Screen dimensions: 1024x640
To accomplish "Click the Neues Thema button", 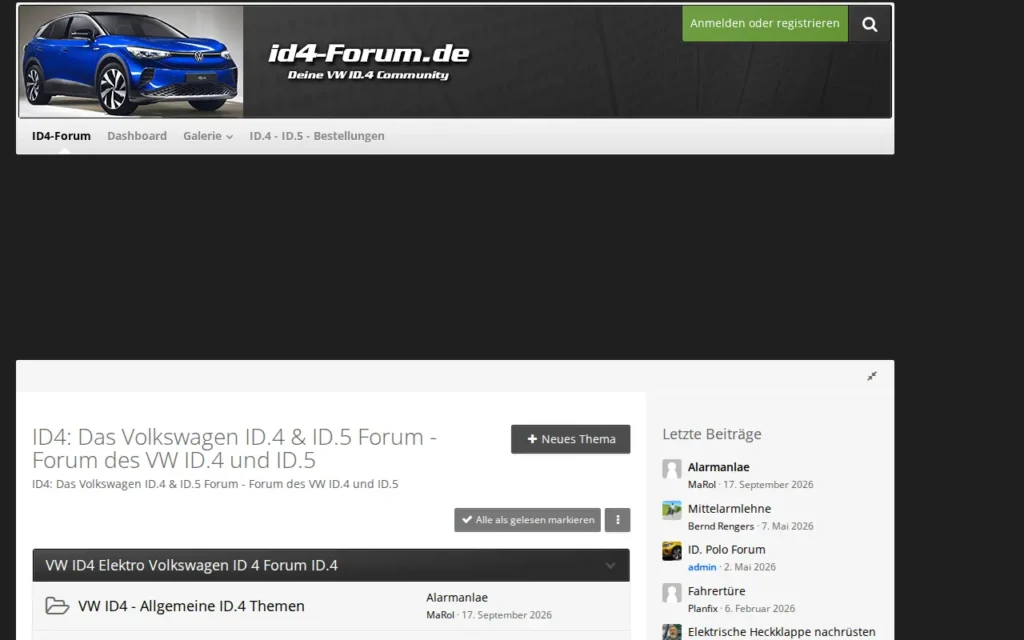I will [x=571, y=439].
